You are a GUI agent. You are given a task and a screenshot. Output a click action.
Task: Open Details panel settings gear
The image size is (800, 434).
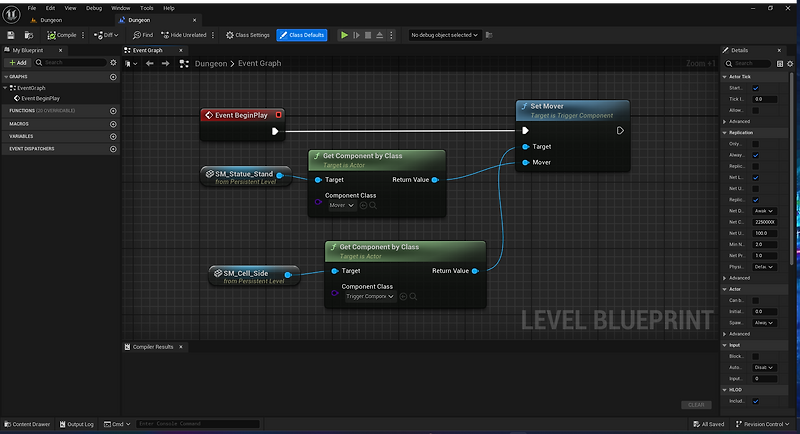point(790,63)
